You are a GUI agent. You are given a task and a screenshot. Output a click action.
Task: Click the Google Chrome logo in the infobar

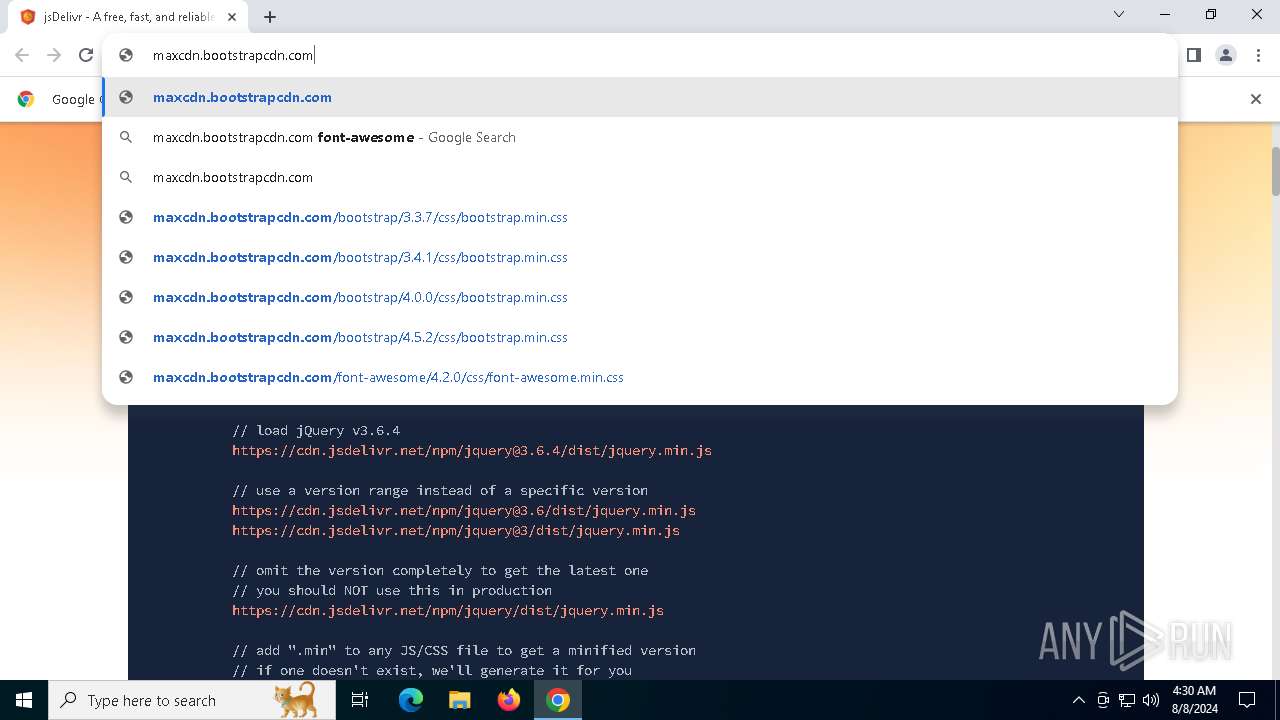click(26, 99)
